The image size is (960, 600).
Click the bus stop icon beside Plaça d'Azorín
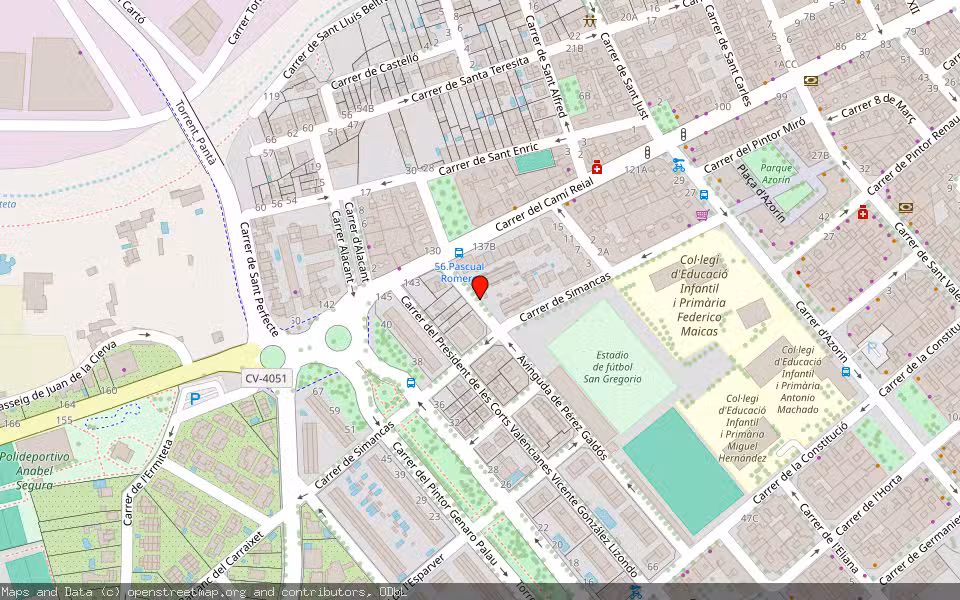704,195
